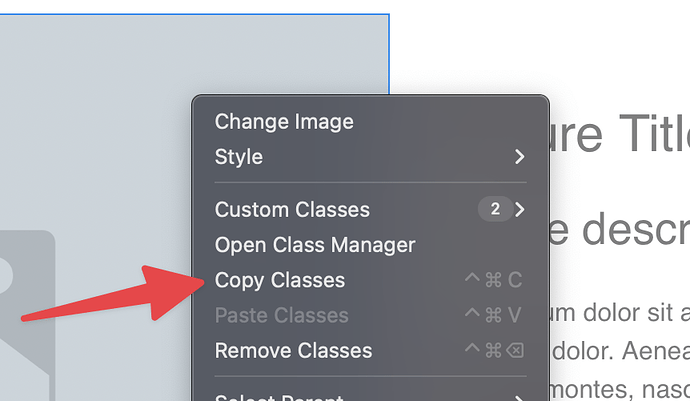Select the description subheading text

pos(620,230)
